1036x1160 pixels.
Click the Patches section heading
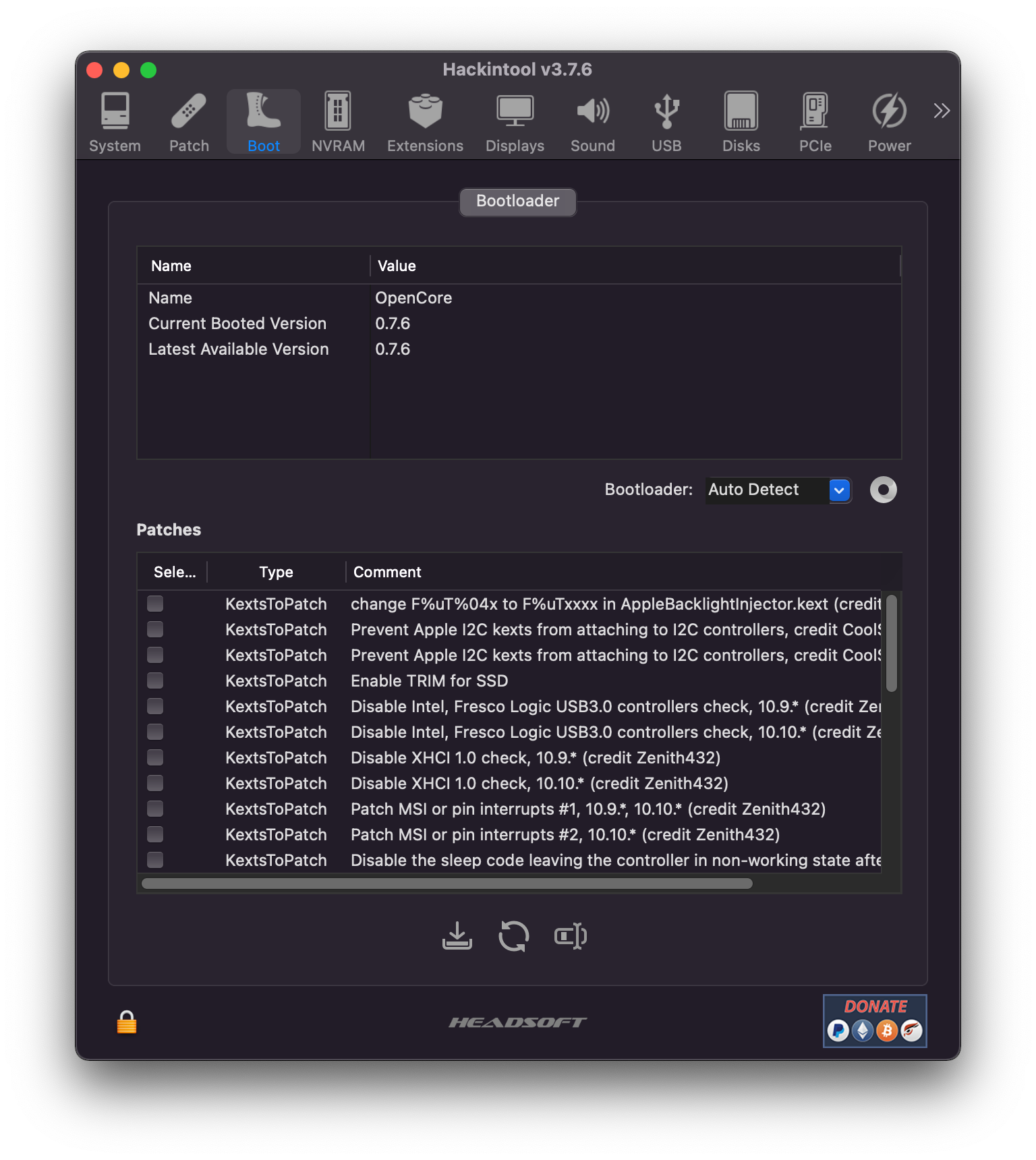pyautogui.click(x=169, y=529)
